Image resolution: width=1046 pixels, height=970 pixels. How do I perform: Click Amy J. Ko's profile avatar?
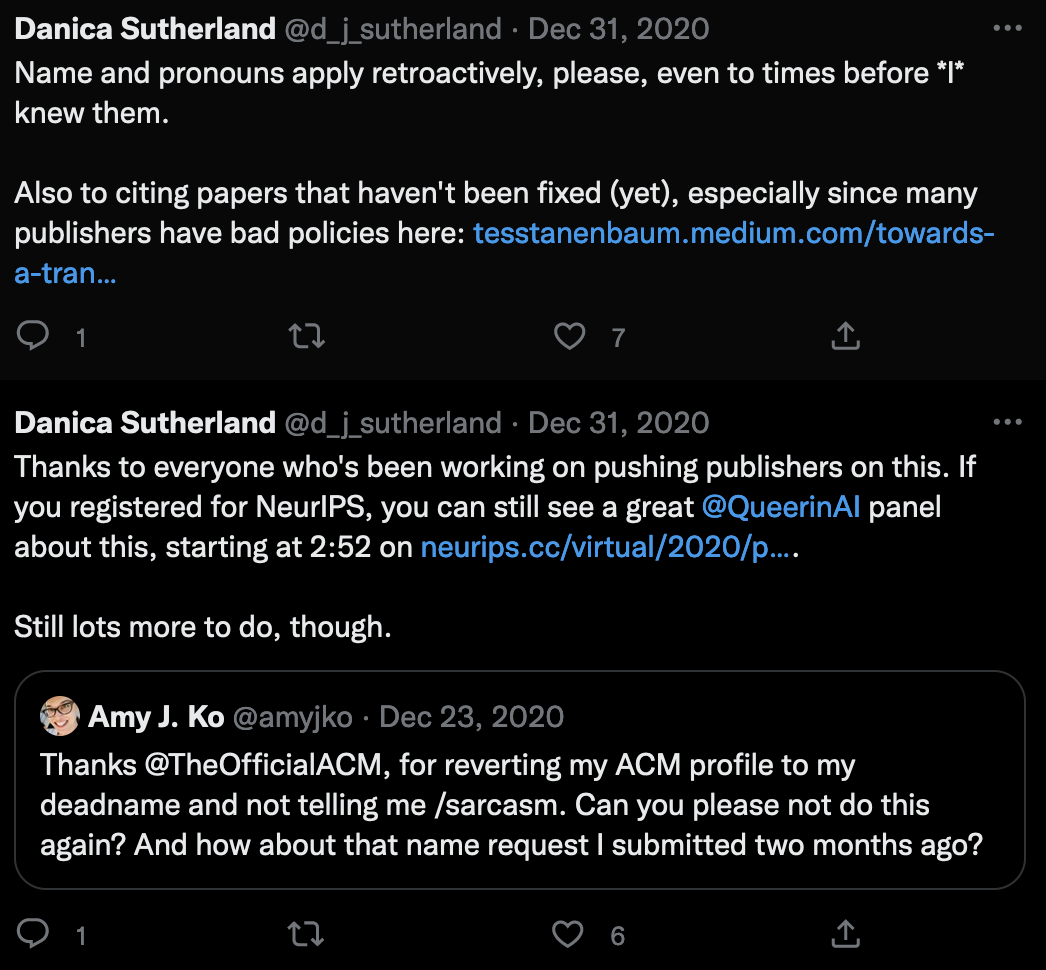point(60,716)
